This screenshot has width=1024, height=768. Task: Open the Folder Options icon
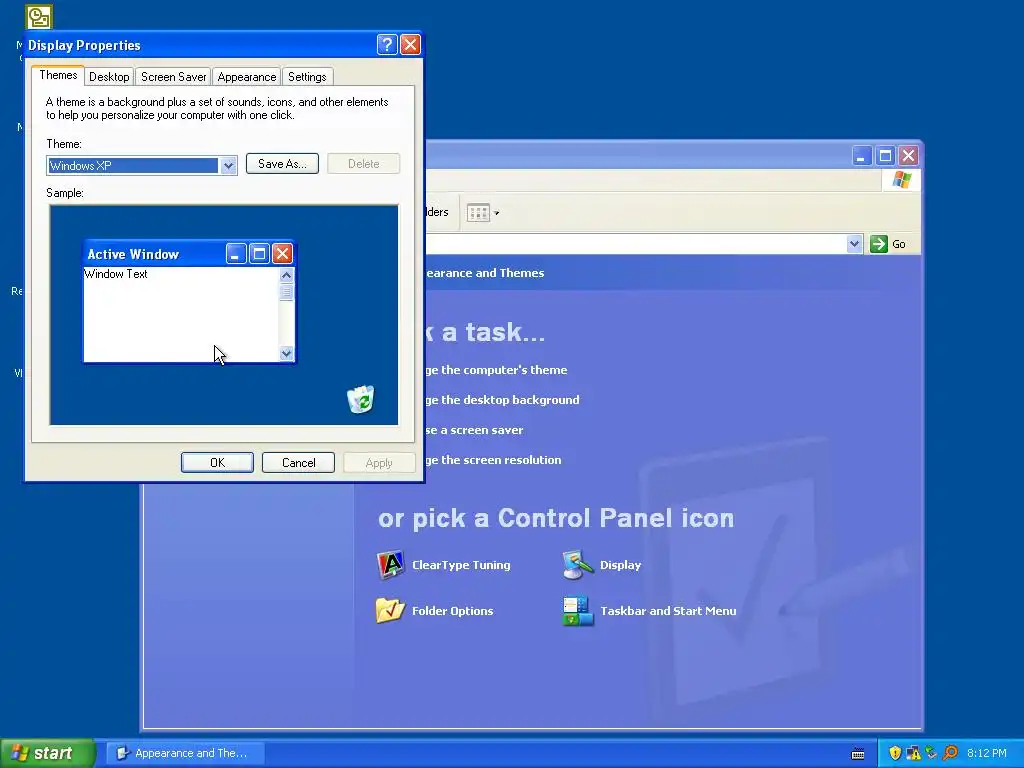[x=435, y=611]
